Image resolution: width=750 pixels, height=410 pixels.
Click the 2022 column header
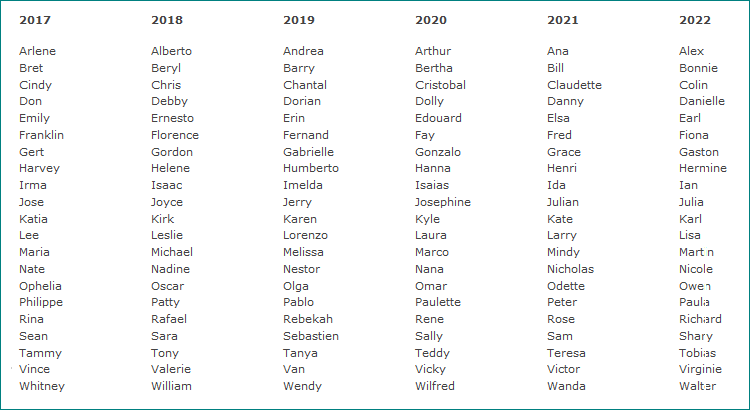[x=695, y=20]
